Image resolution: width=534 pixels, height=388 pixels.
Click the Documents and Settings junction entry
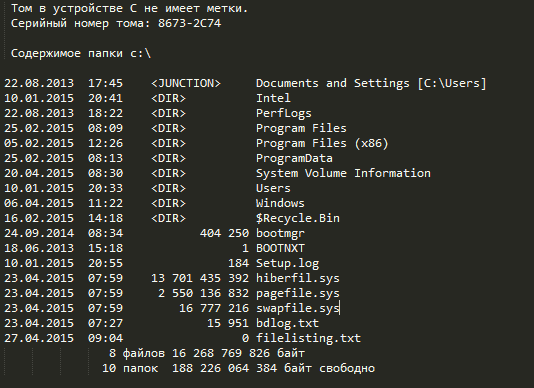[x=371, y=83]
